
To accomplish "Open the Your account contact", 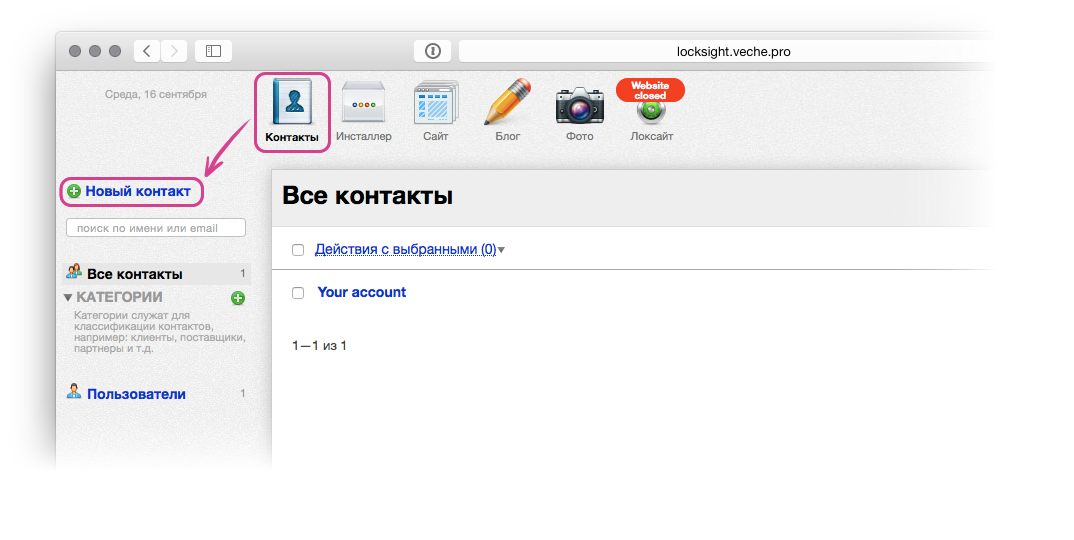I will (362, 293).
